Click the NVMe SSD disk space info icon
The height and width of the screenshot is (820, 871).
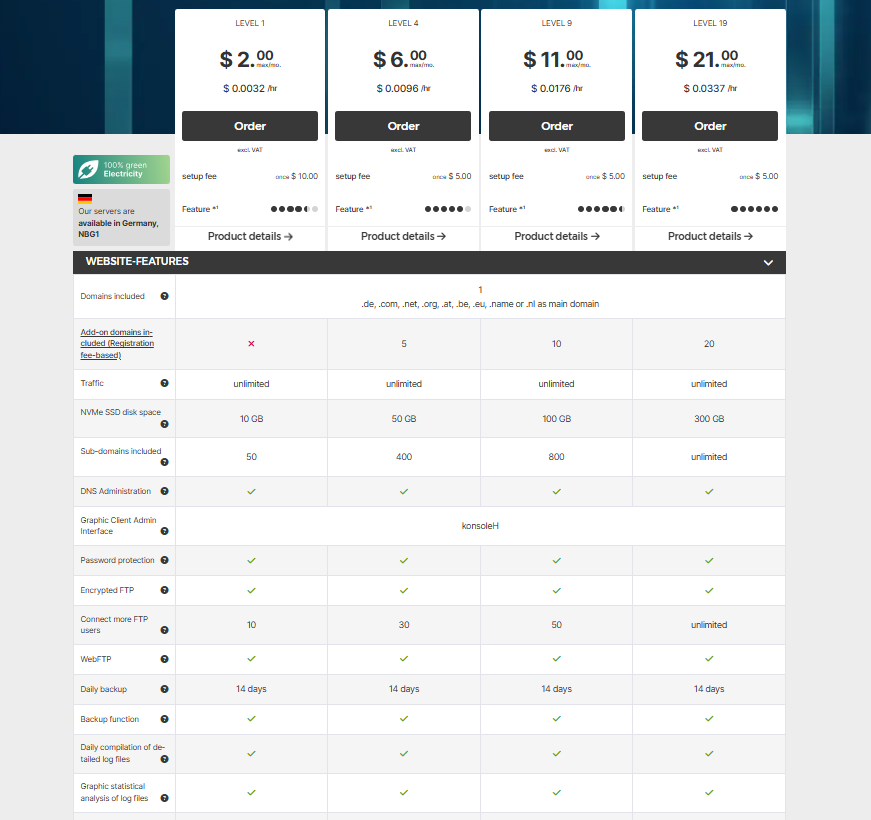[164, 424]
